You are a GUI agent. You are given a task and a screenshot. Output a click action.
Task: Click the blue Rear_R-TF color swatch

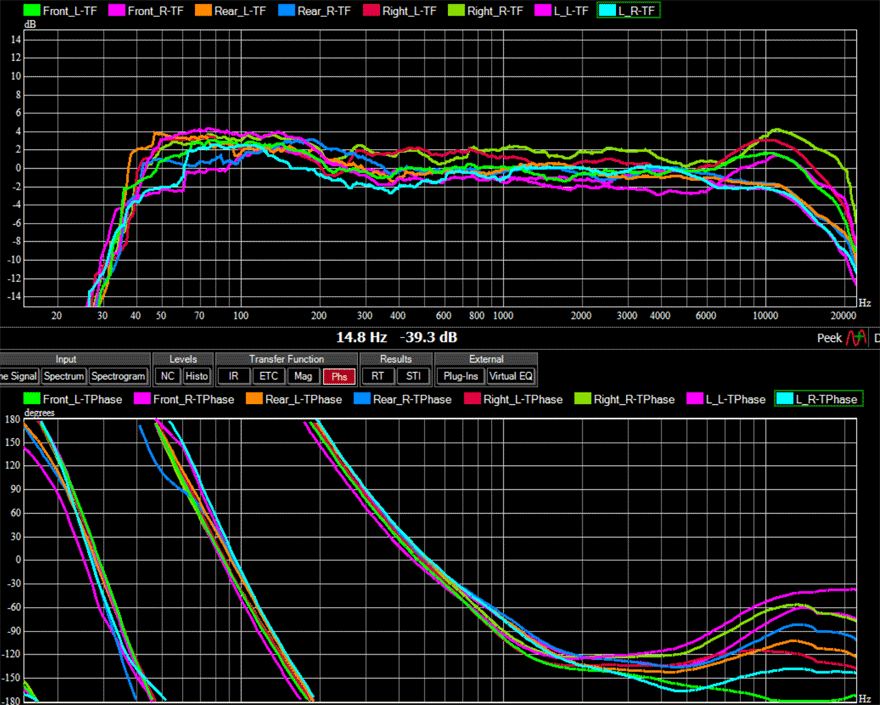[x=286, y=11]
